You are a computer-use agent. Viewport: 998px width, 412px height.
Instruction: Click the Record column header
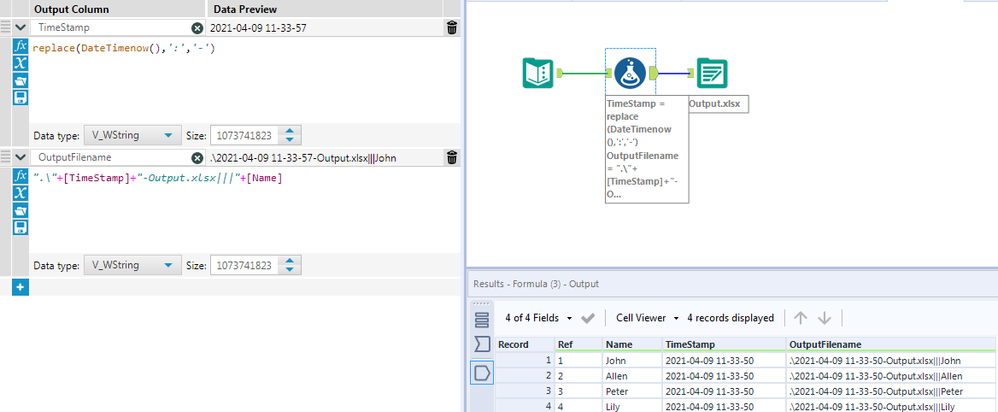526,345
